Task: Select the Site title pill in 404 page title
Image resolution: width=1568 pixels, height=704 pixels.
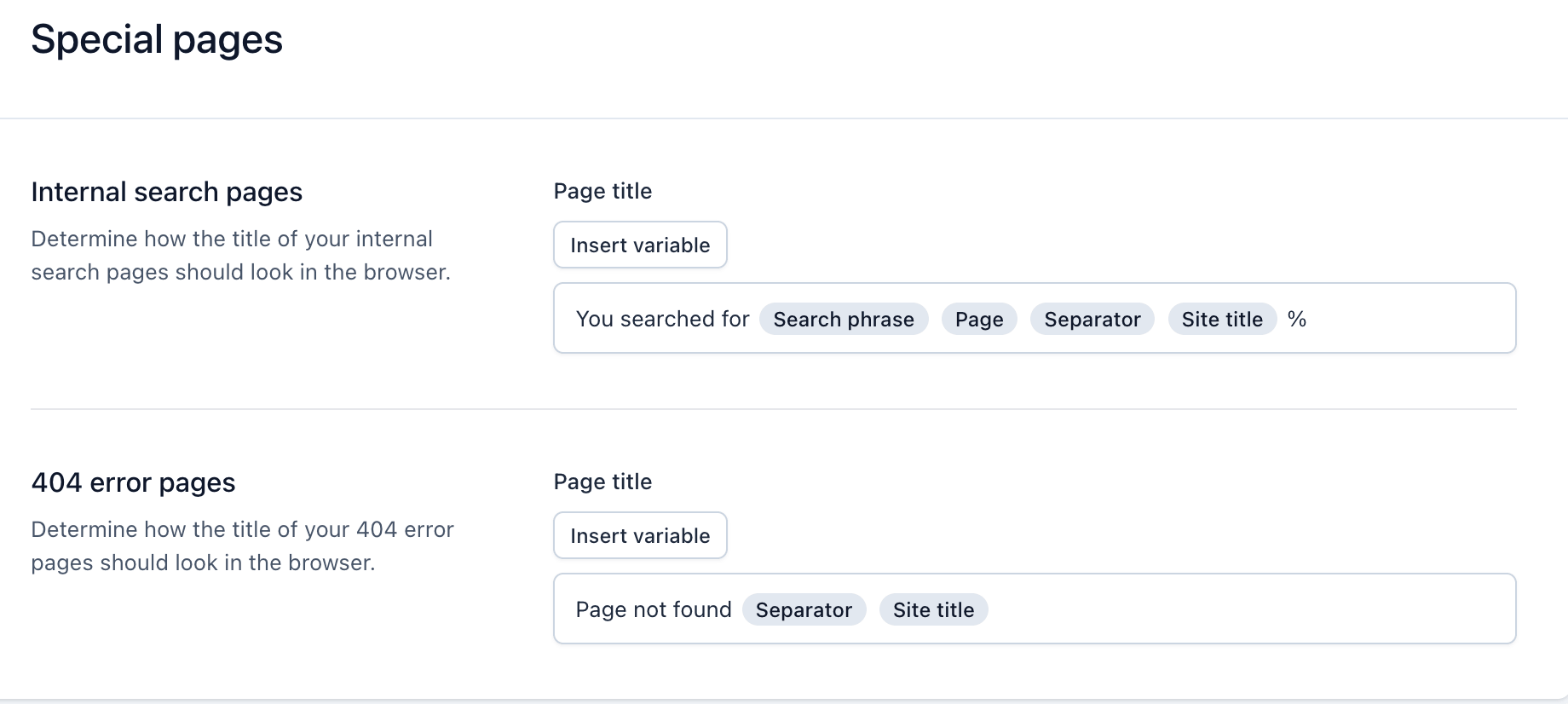Action: [x=933, y=609]
